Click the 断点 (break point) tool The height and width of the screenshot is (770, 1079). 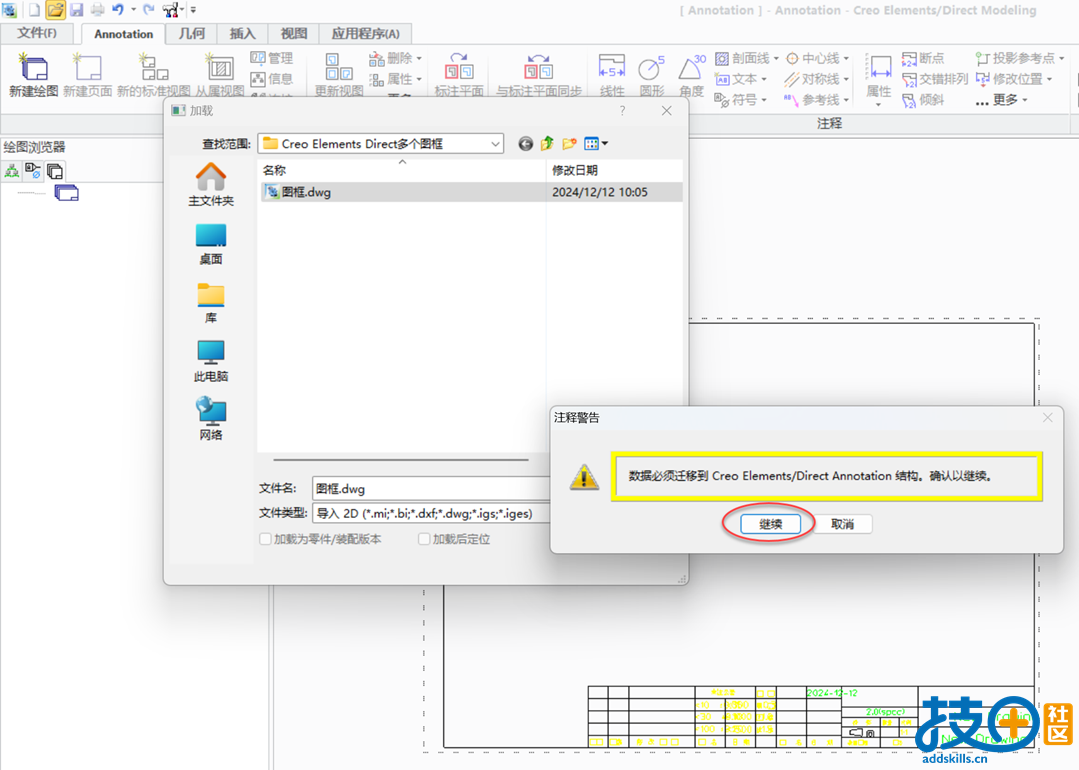[x=923, y=58]
